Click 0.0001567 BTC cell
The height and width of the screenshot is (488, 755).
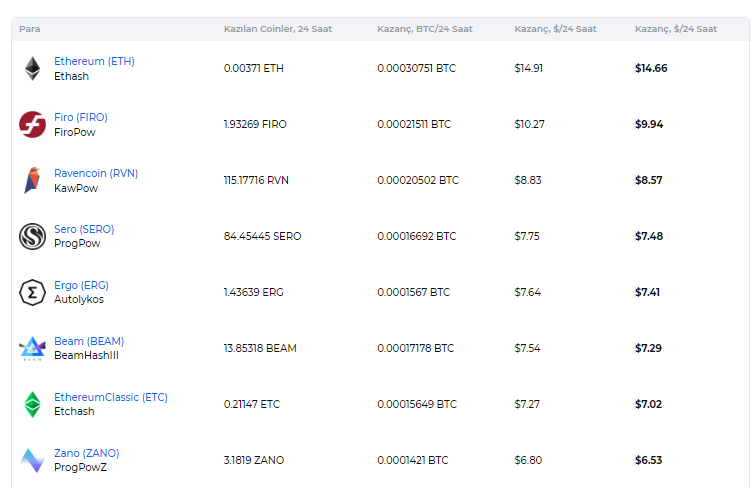click(414, 292)
